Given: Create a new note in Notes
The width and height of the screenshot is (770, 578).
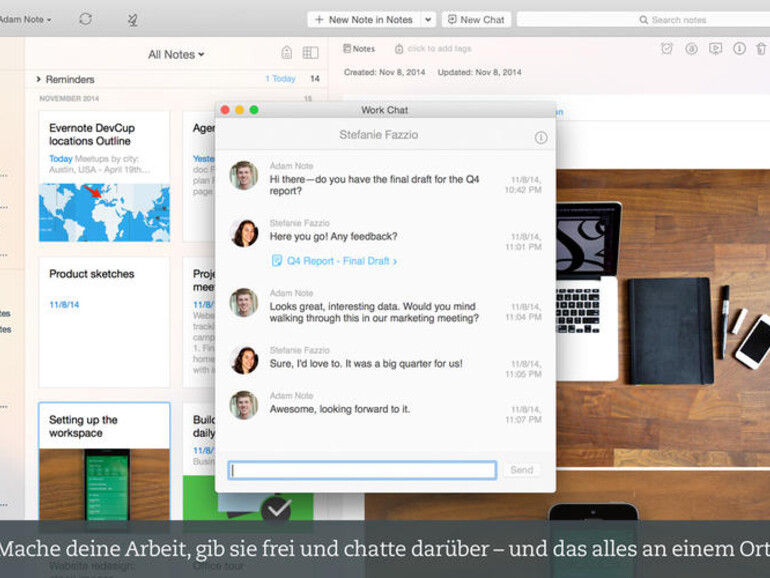Looking at the screenshot, I should (363, 20).
